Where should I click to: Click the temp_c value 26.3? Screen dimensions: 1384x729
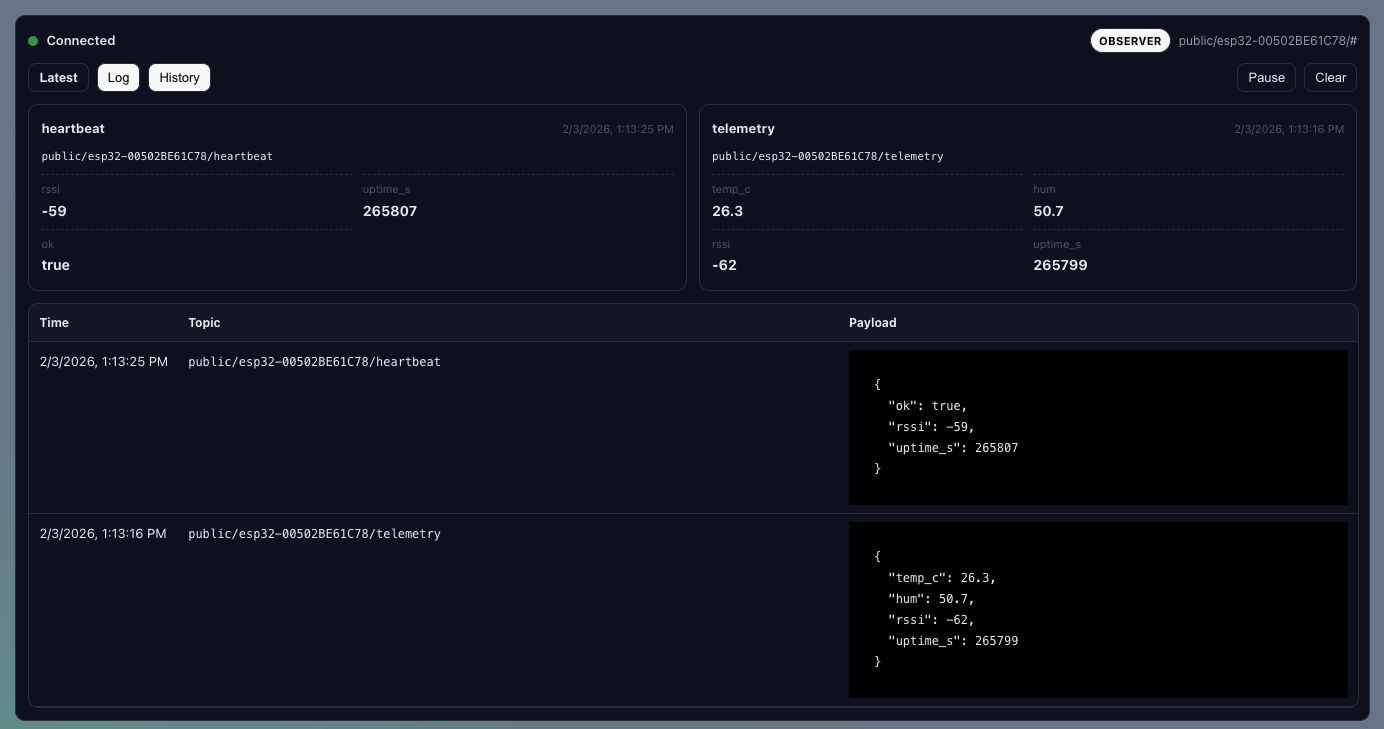pos(727,211)
